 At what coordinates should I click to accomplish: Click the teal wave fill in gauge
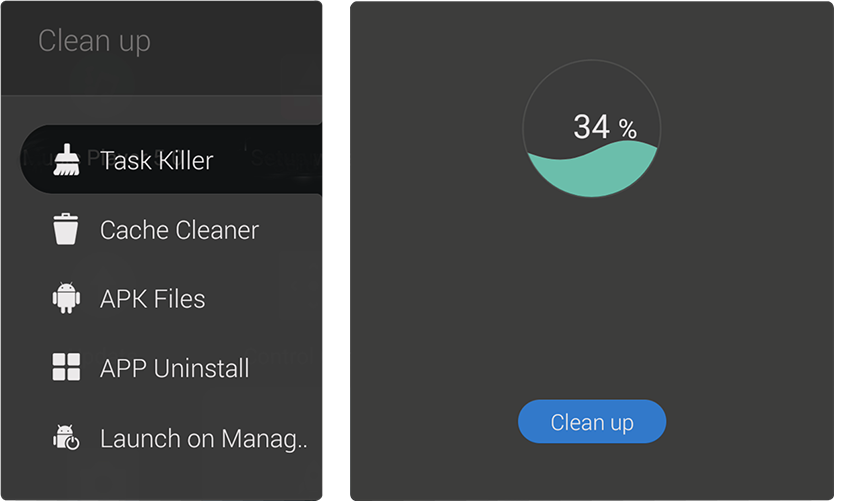592,173
